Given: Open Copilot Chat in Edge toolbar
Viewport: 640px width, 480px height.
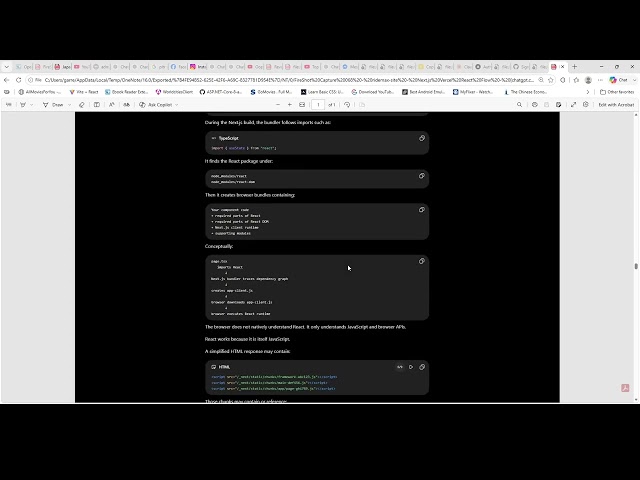Looking at the screenshot, I should 618,80.
